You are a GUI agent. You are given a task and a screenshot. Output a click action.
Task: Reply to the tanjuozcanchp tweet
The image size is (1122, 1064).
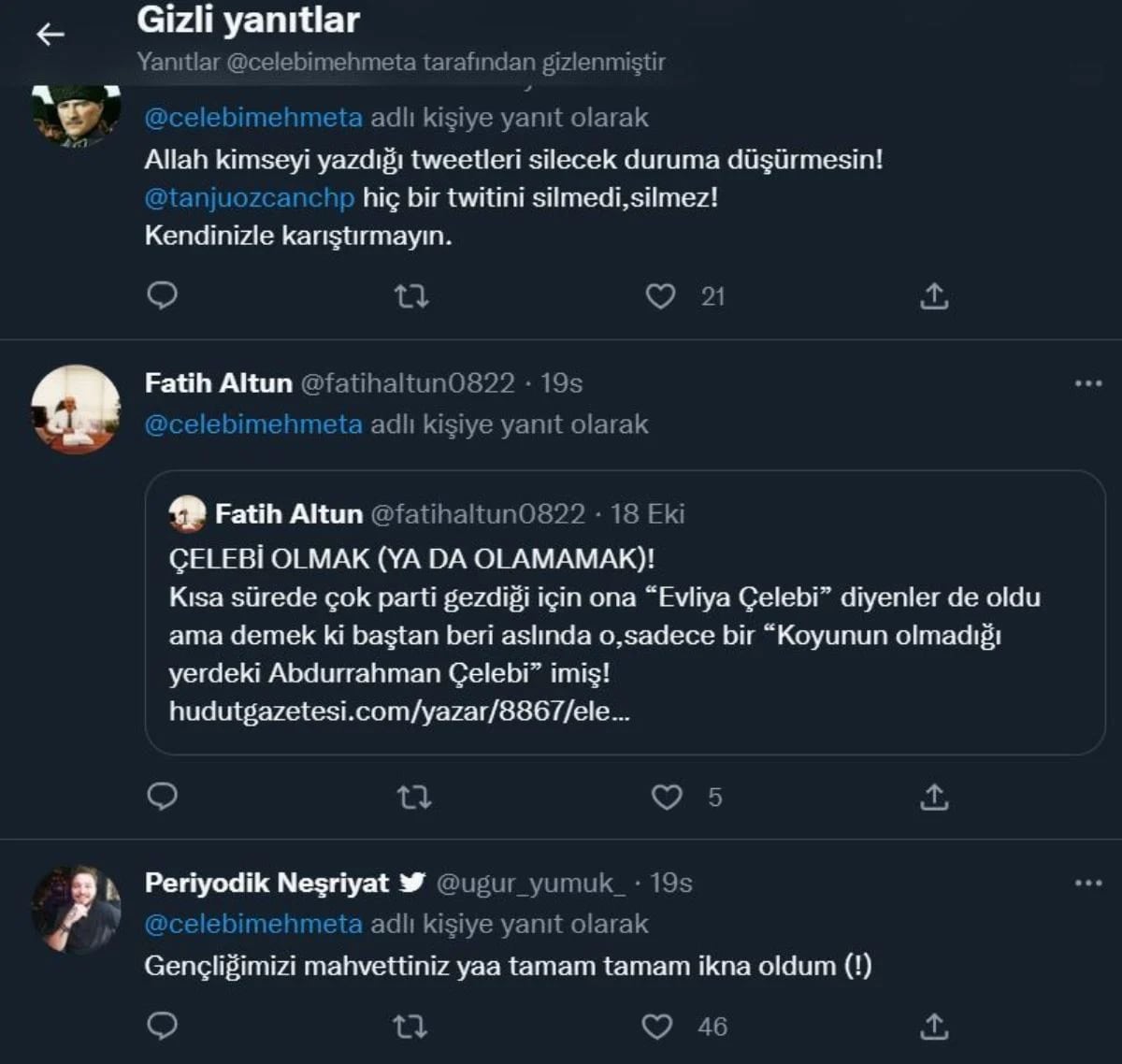163,295
